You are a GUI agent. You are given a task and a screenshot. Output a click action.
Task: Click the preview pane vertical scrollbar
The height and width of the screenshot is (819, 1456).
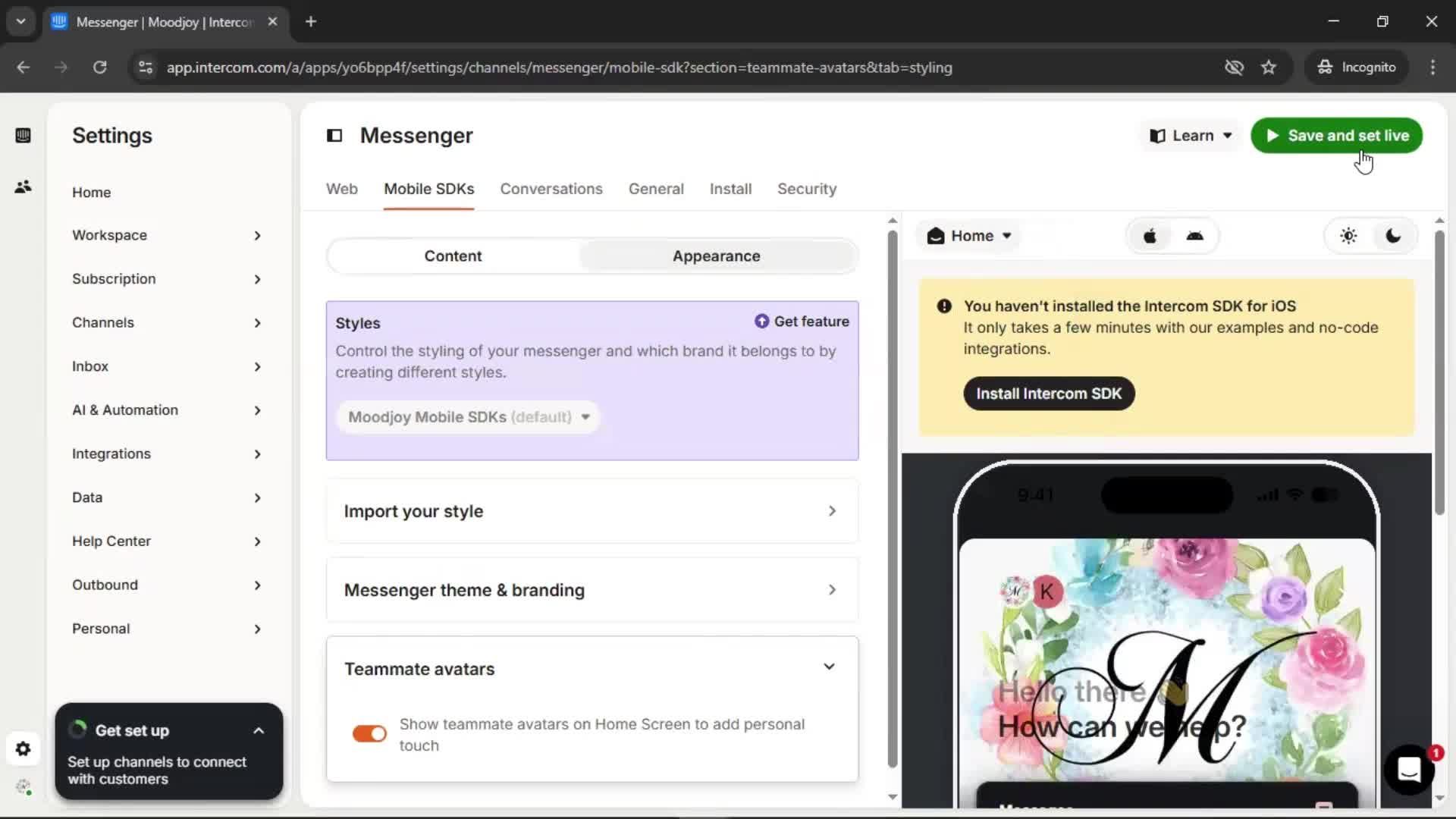tap(1439, 373)
